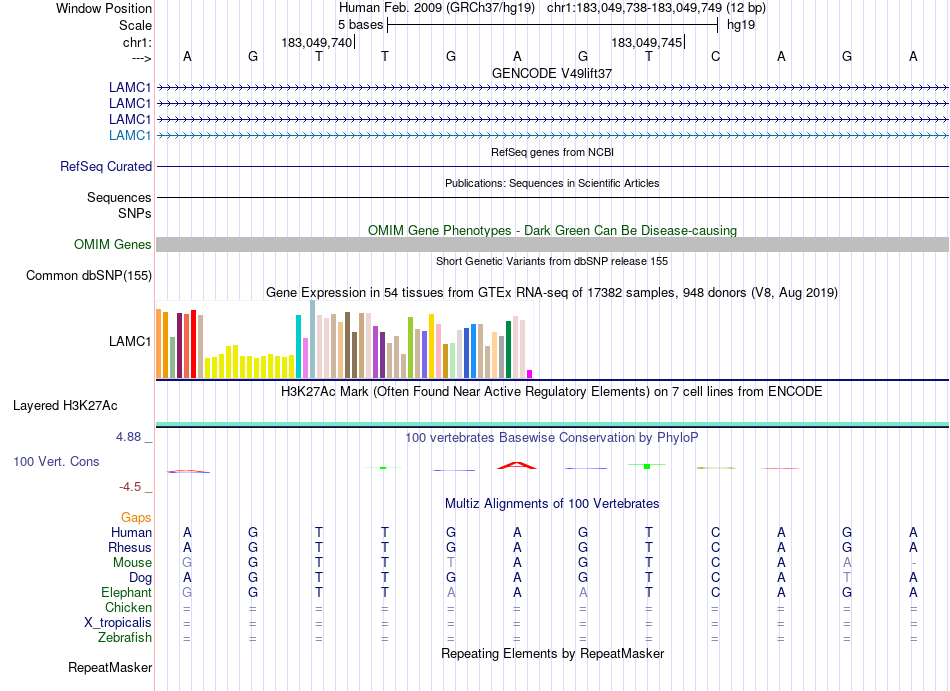The image size is (950, 691).
Task: Click the light-blue LAMC1 transcript label
Action: (x=130, y=135)
